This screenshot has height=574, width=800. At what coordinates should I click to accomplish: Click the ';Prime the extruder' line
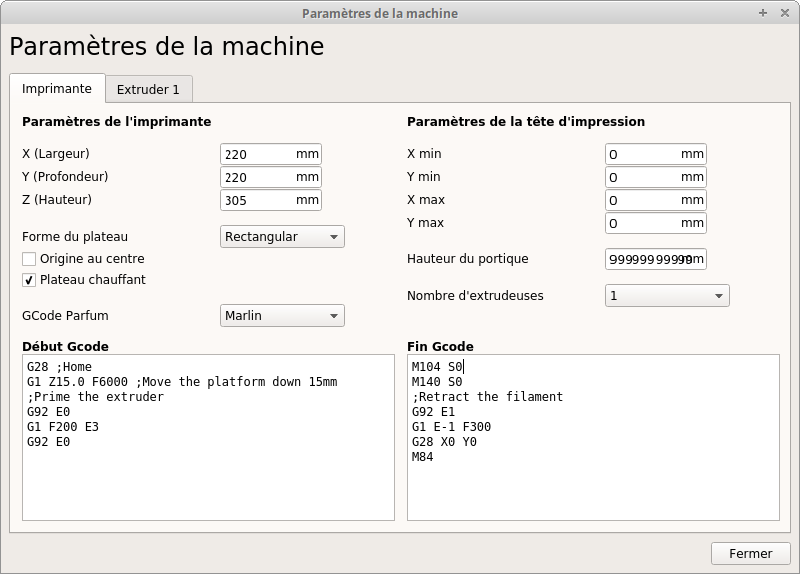95,397
